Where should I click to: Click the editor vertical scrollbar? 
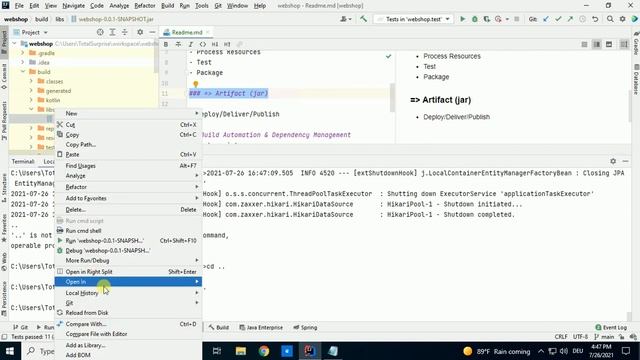(x=392, y=97)
